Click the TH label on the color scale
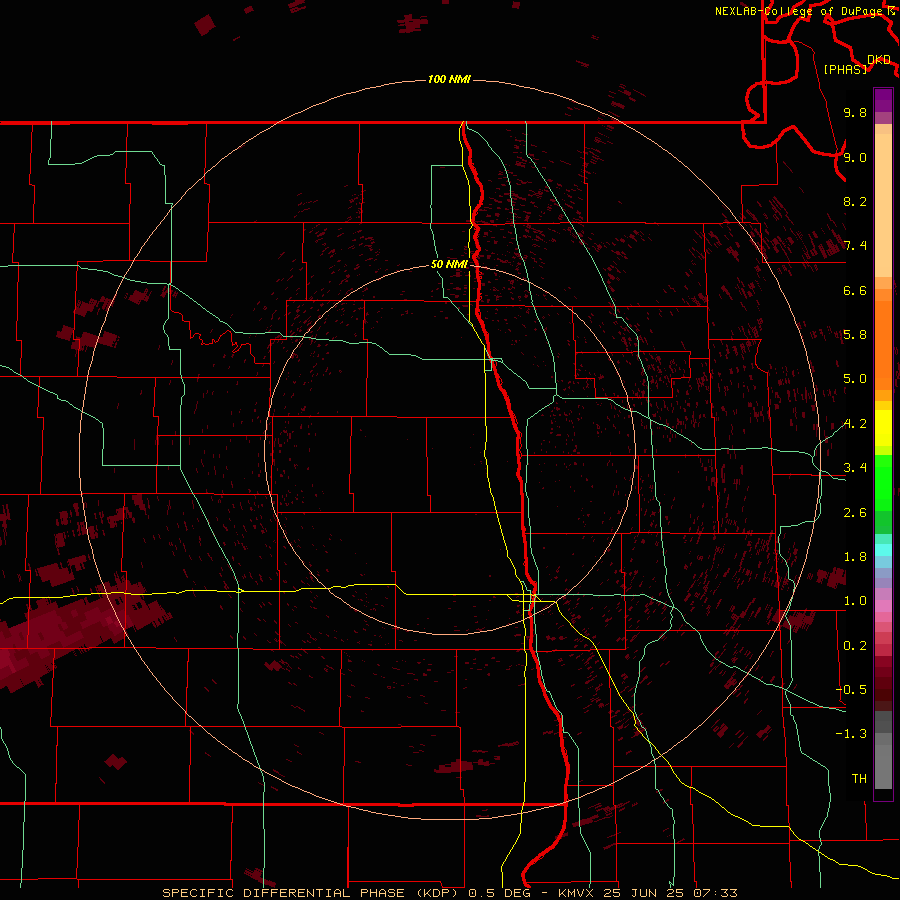The image size is (900, 900). (859, 778)
